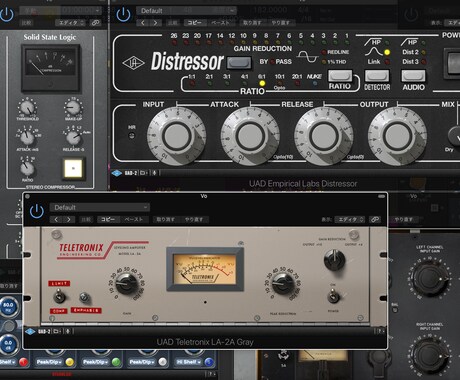Toggle the Distressor BYPASS button

pyautogui.click(x=239, y=62)
